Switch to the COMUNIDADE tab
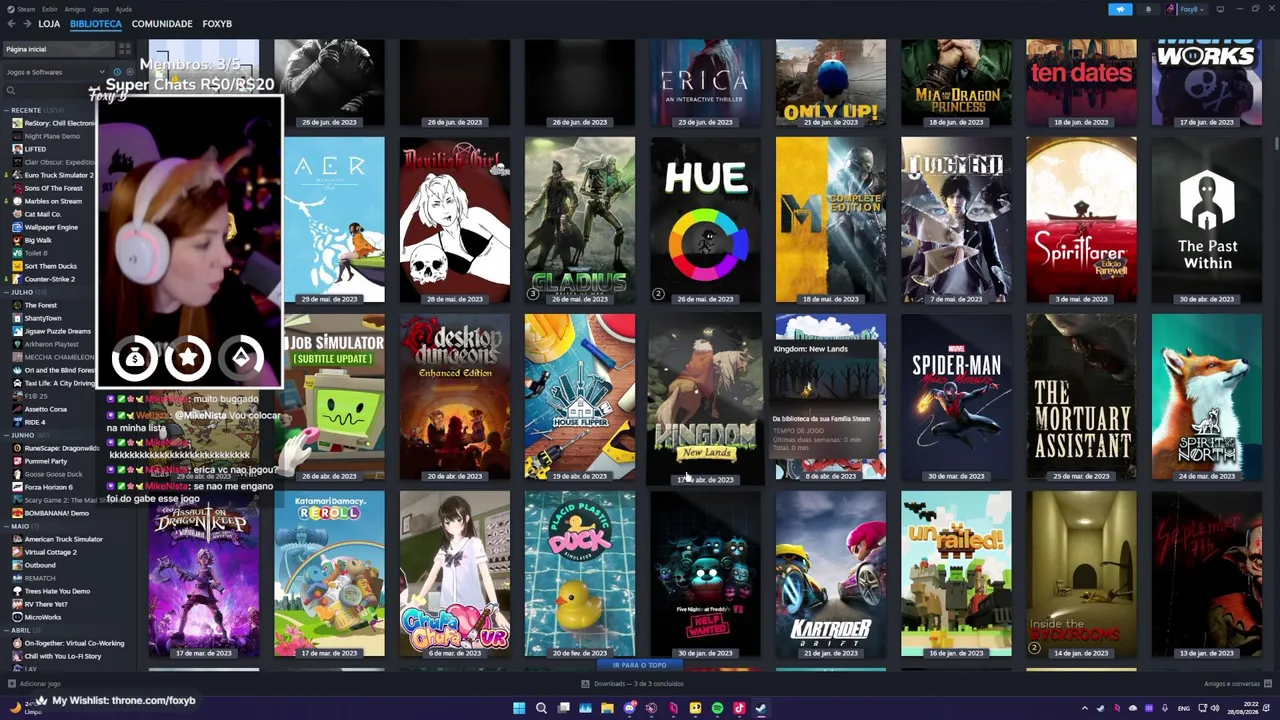The height and width of the screenshot is (720, 1280). pyautogui.click(x=162, y=23)
